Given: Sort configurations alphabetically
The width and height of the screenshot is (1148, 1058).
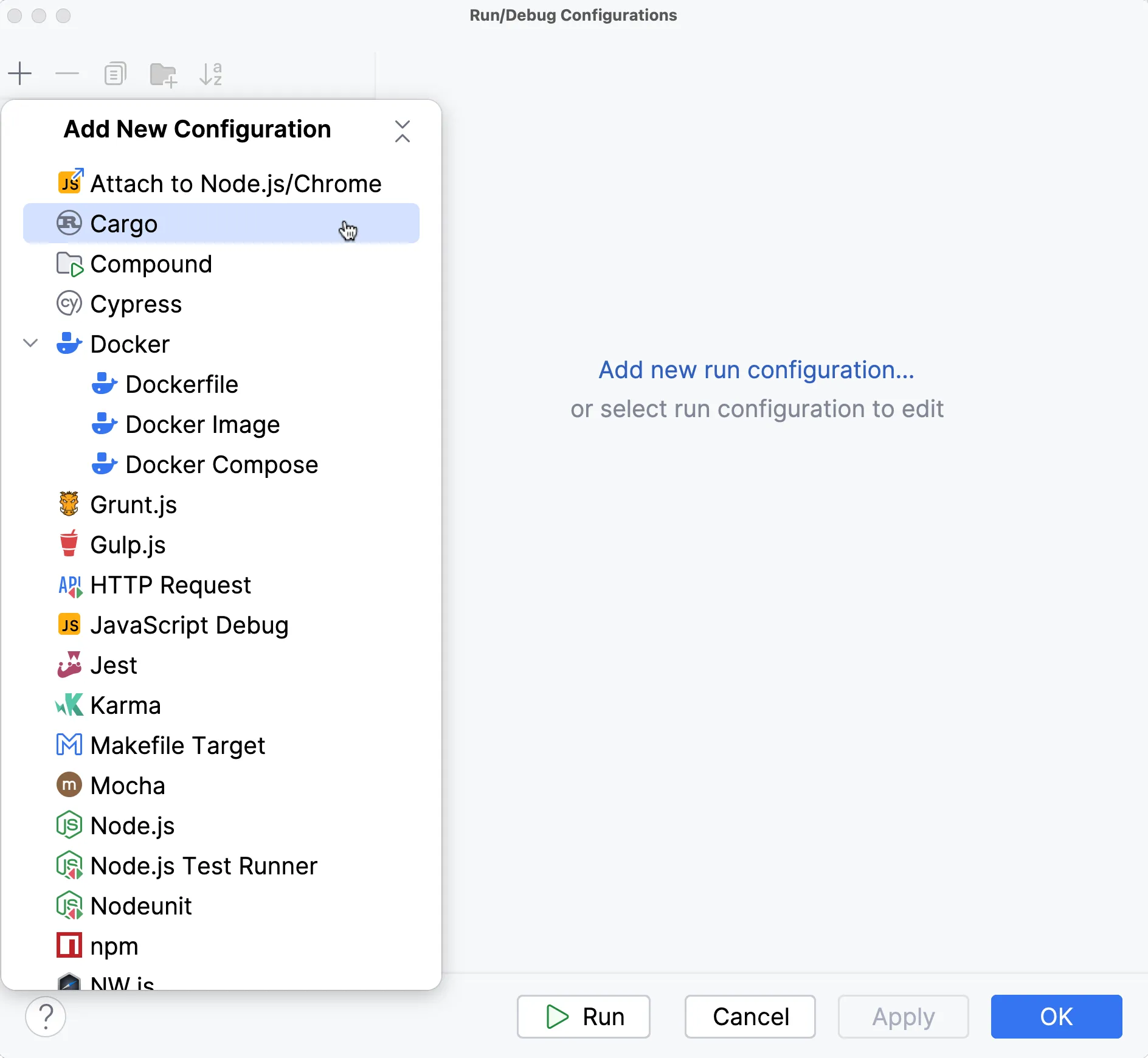Looking at the screenshot, I should point(210,74).
